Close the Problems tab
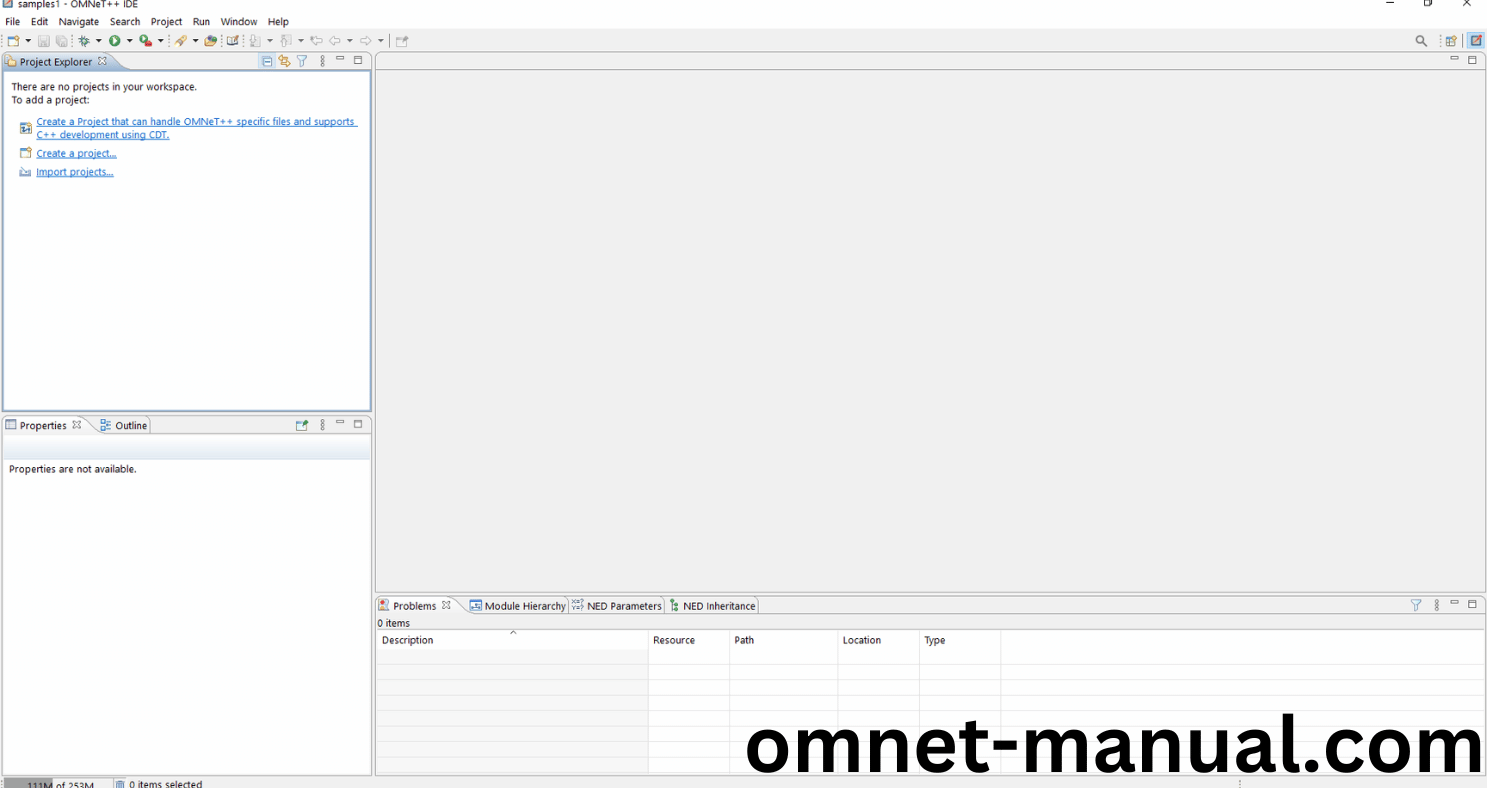1487x788 pixels. coord(446,605)
